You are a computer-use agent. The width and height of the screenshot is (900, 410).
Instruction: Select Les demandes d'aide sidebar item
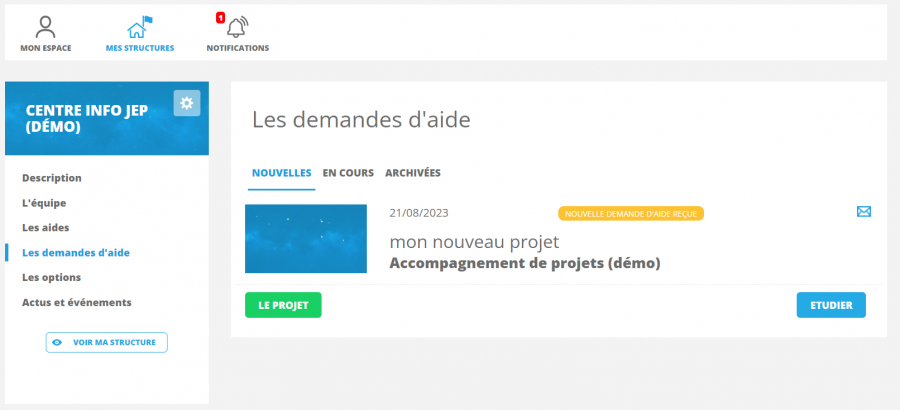tap(76, 253)
